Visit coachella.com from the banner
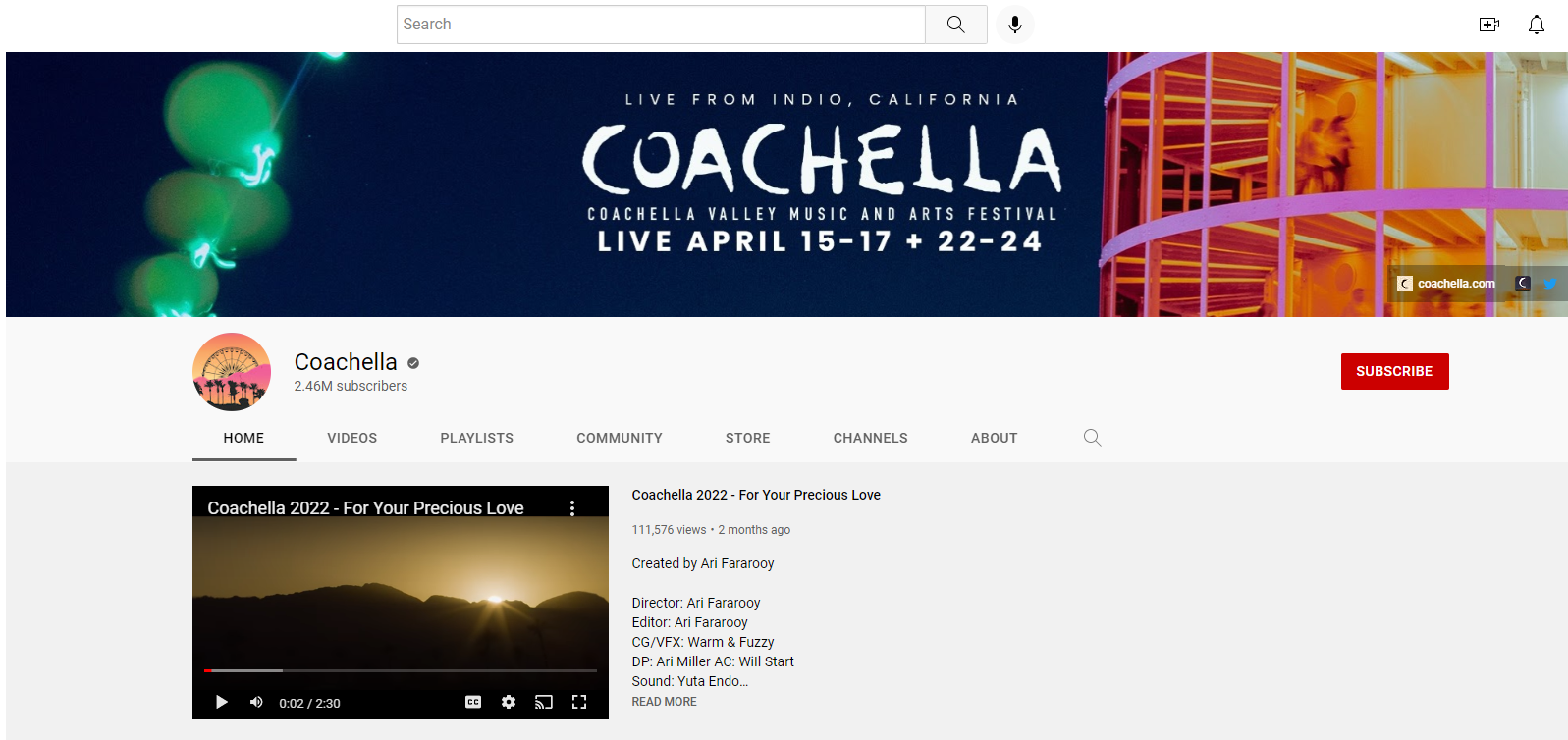The height and width of the screenshot is (740, 1568). click(1447, 284)
